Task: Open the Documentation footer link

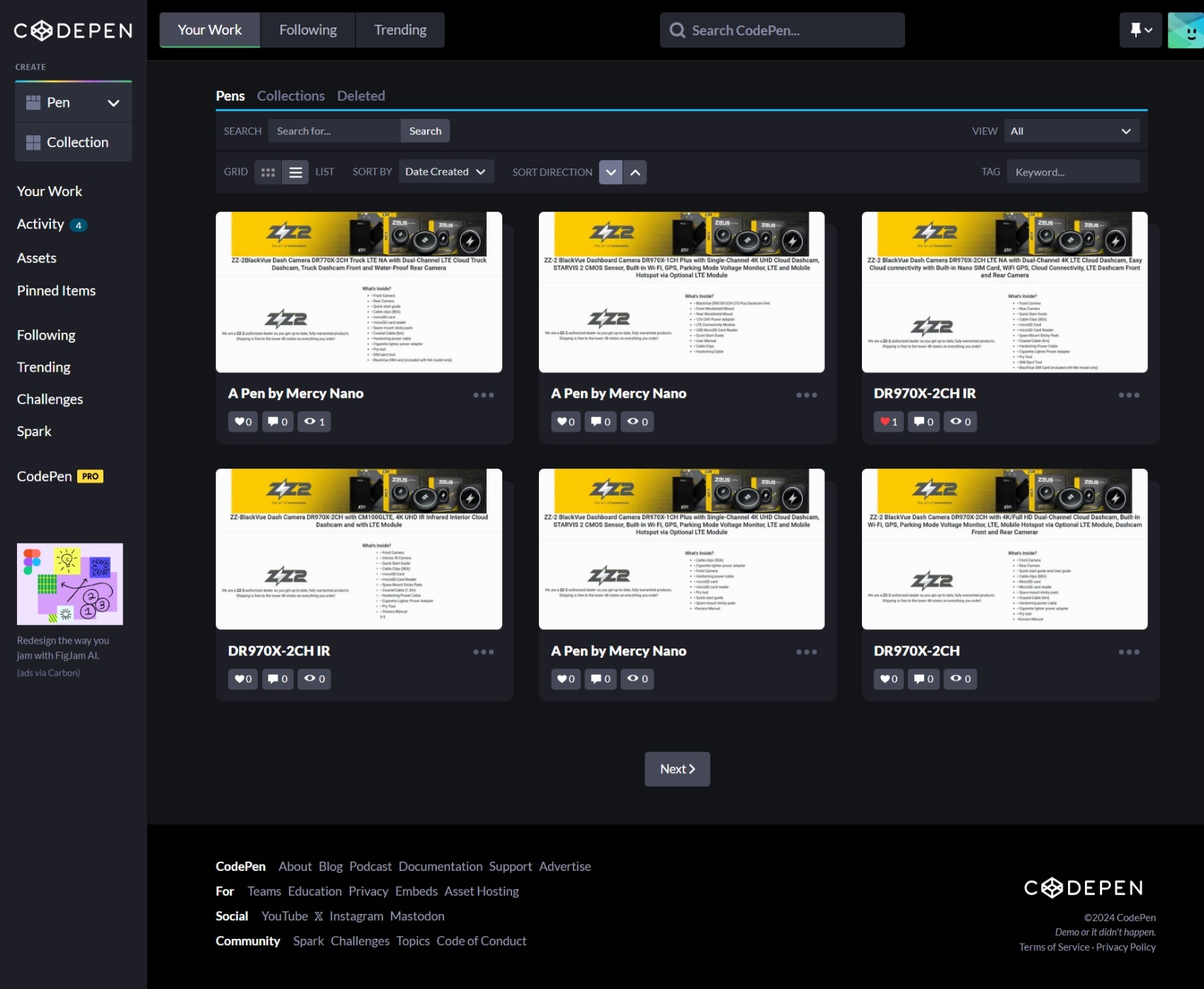Action: (x=441, y=867)
